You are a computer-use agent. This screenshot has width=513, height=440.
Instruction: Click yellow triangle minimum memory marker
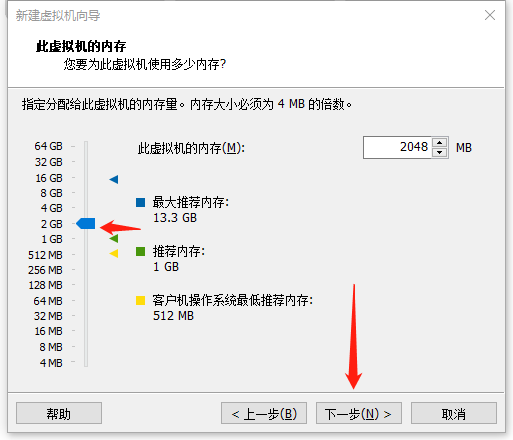(x=114, y=253)
